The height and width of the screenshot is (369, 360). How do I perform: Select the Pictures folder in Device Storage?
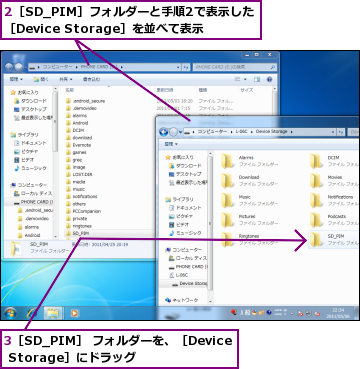coord(251,220)
